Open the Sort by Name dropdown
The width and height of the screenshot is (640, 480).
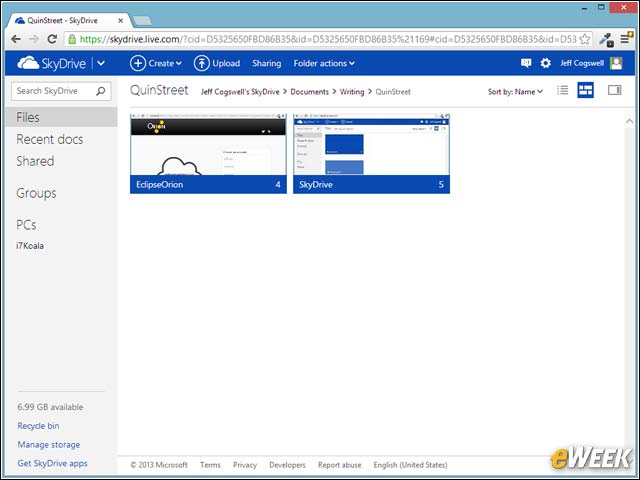515,92
